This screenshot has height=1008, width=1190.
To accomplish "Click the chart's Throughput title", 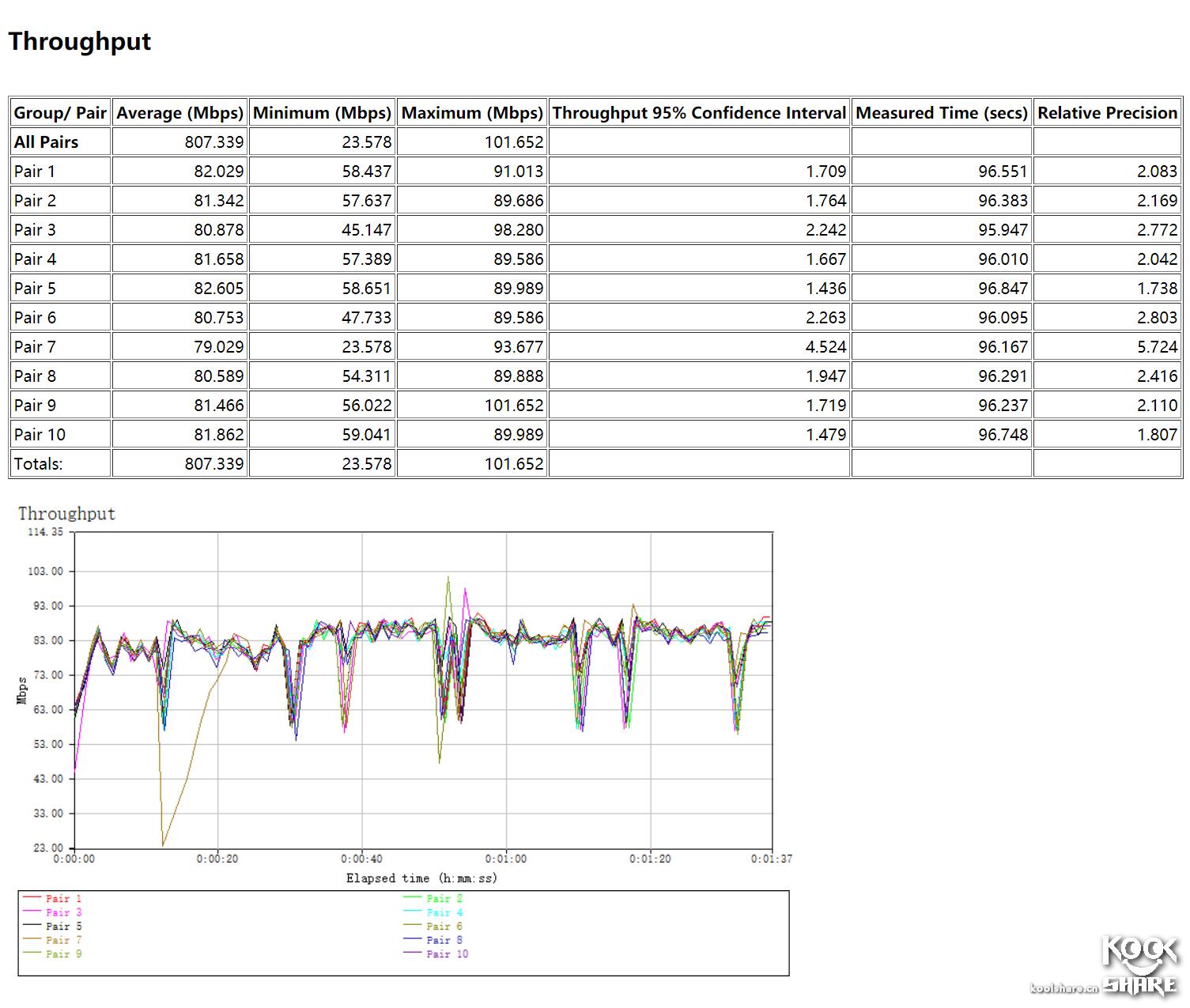I will click(x=66, y=514).
